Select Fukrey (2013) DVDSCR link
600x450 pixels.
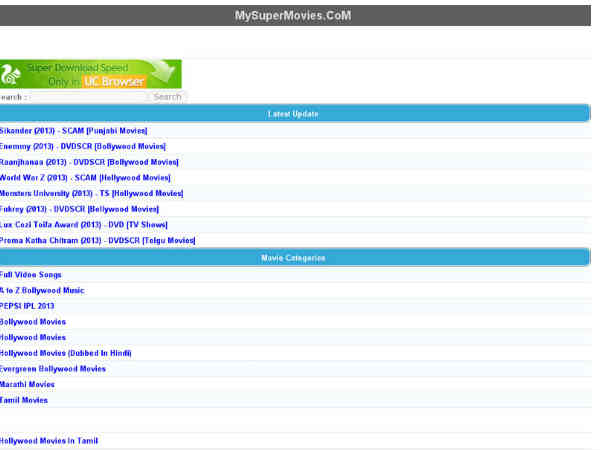80,209
